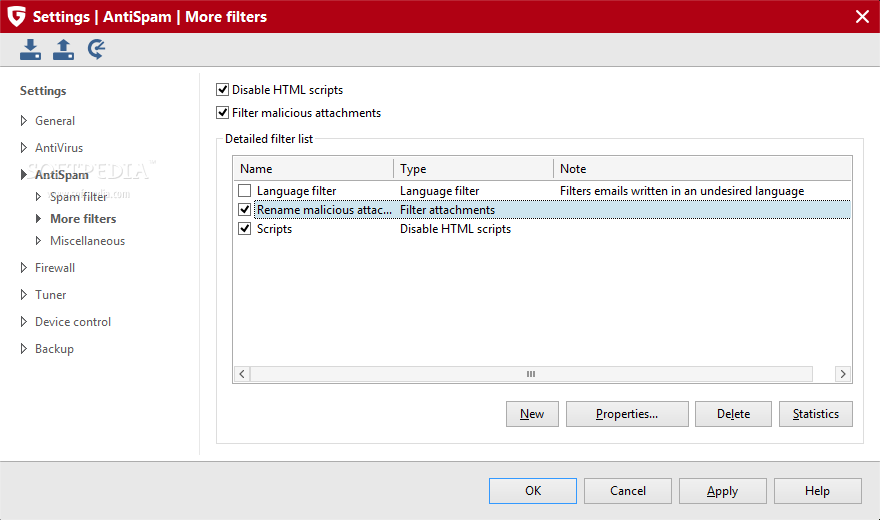
Task: Sort by the Type column header
Action: click(473, 169)
